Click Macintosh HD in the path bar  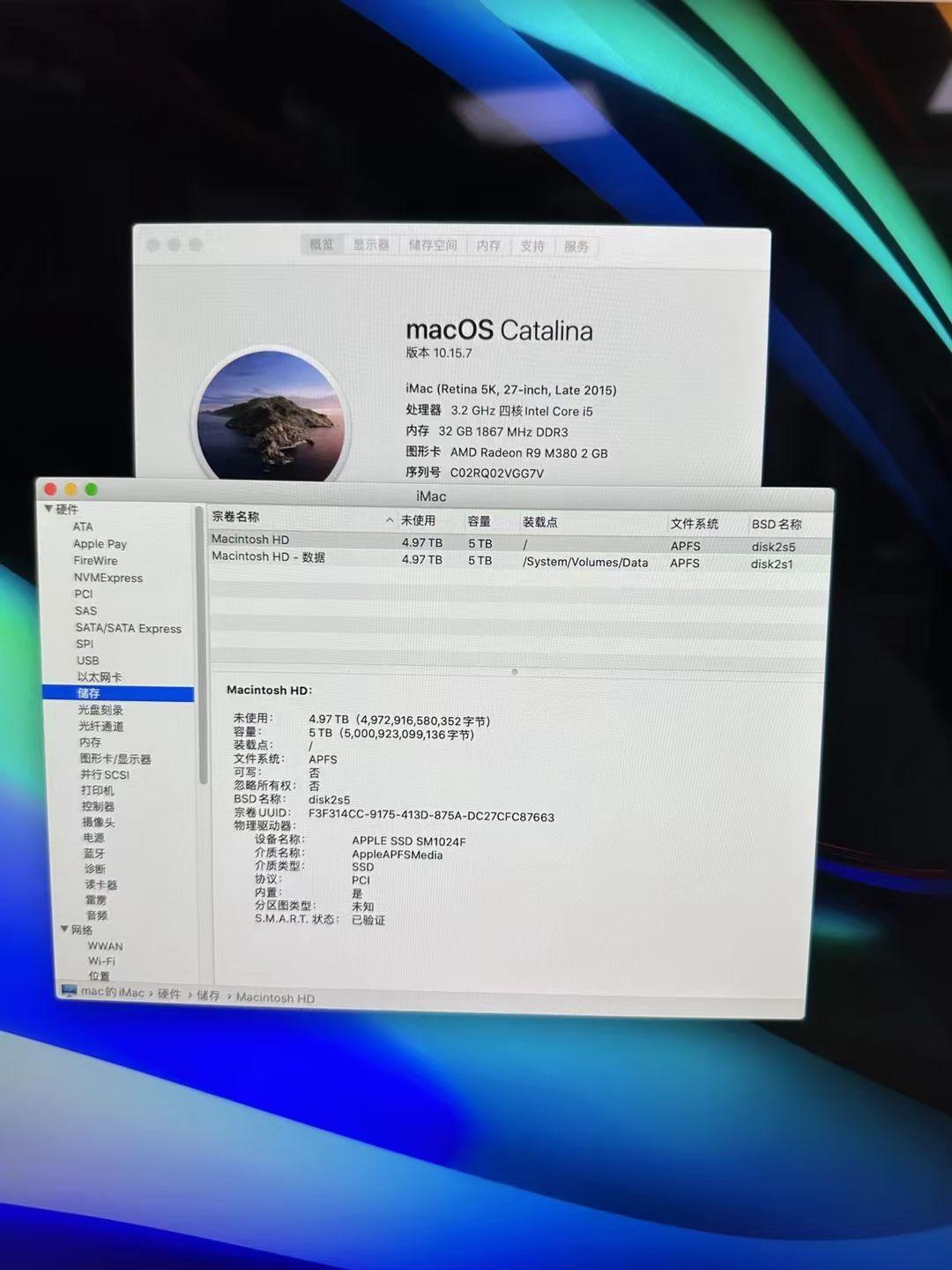click(x=275, y=997)
